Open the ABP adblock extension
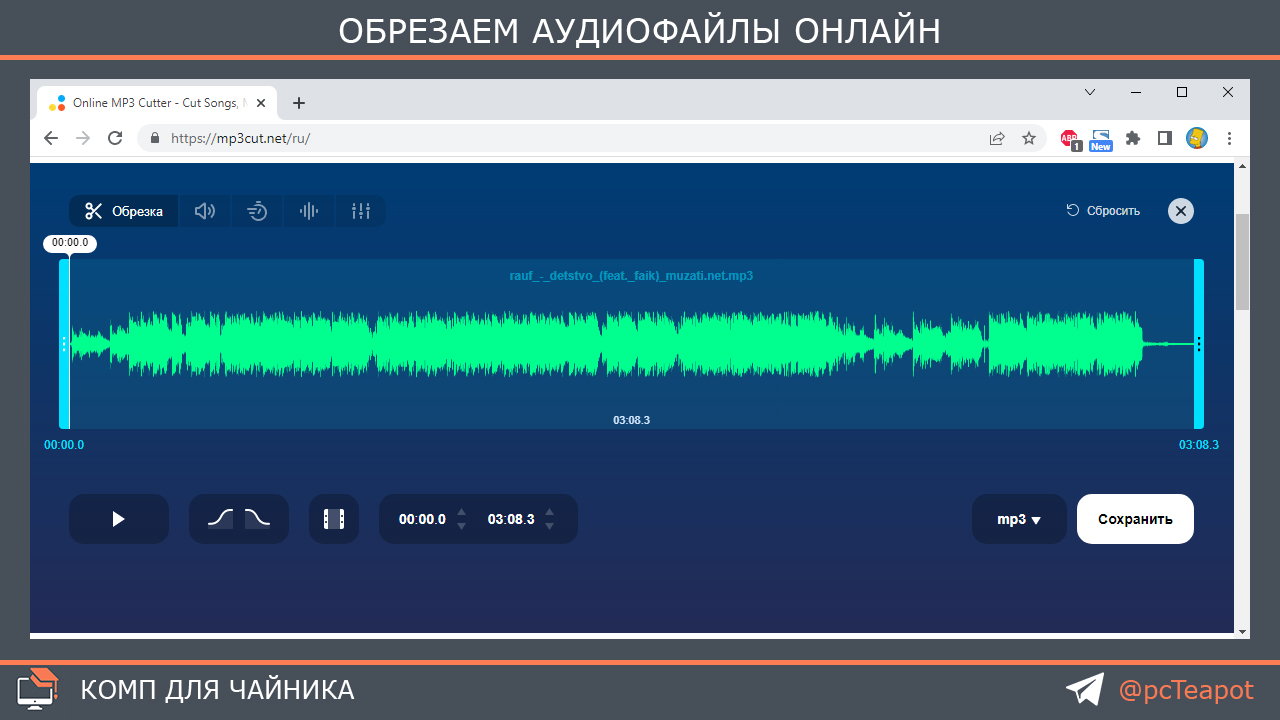The width and height of the screenshot is (1280, 720). tap(1070, 139)
